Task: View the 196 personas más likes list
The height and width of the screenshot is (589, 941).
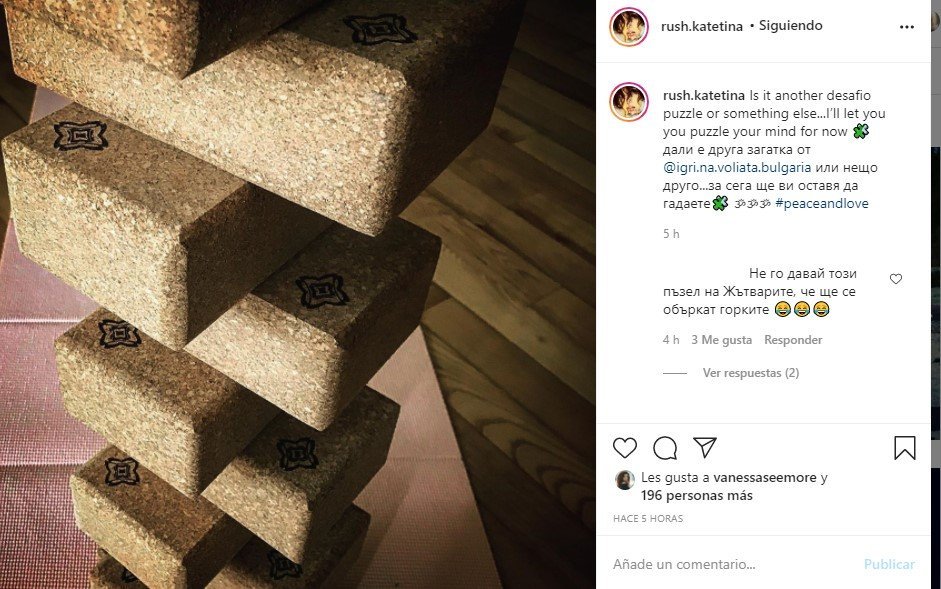Action: click(698, 495)
